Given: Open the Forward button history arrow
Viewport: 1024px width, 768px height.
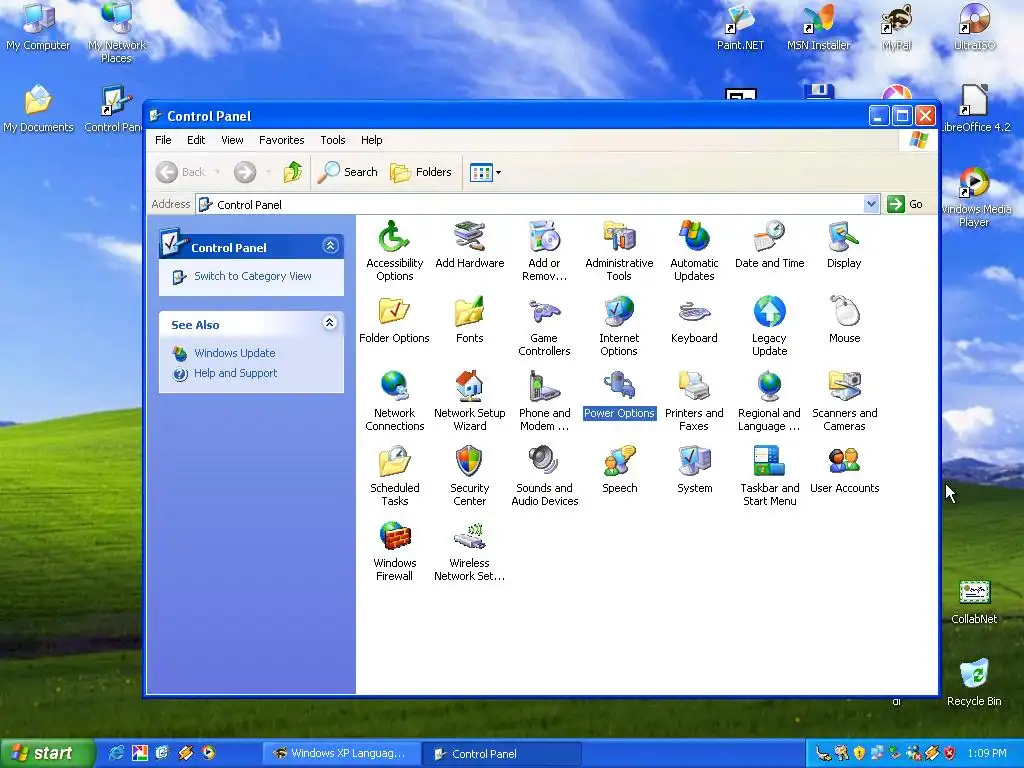Looking at the screenshot, I should (x=268, y=172).
